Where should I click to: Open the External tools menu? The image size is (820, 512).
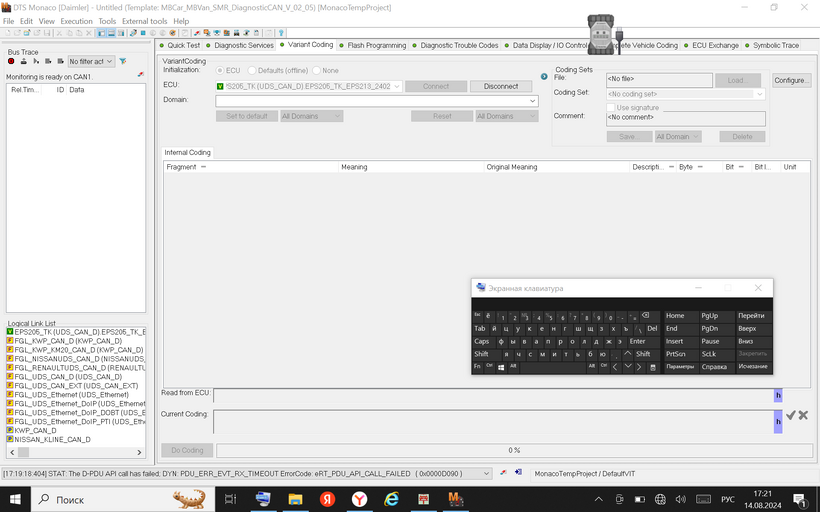click(144, 21)
